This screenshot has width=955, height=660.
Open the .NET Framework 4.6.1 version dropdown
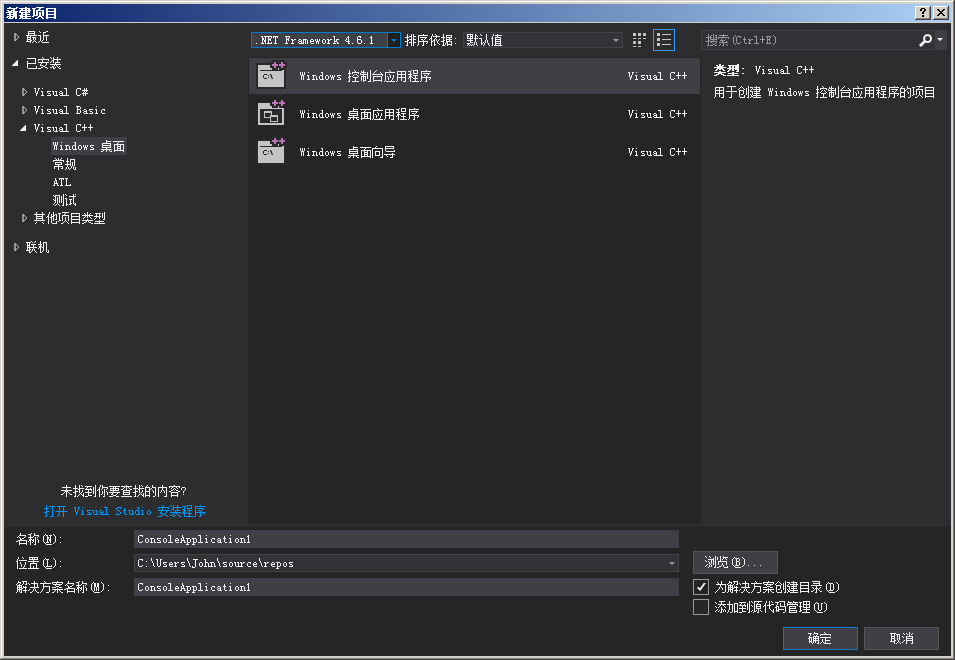tap(394, 40)
